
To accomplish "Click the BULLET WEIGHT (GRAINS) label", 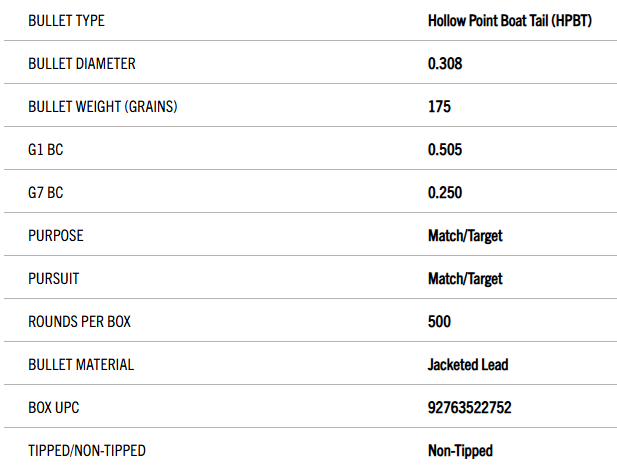I will tap(103, 106).
